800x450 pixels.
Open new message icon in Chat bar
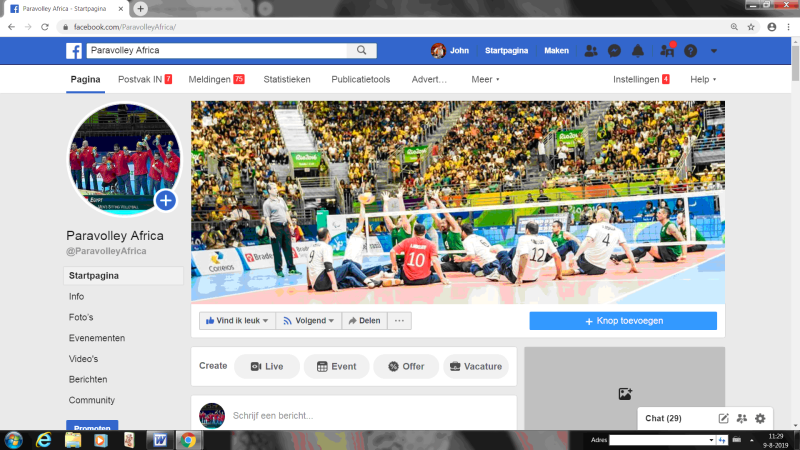point(723,418)
